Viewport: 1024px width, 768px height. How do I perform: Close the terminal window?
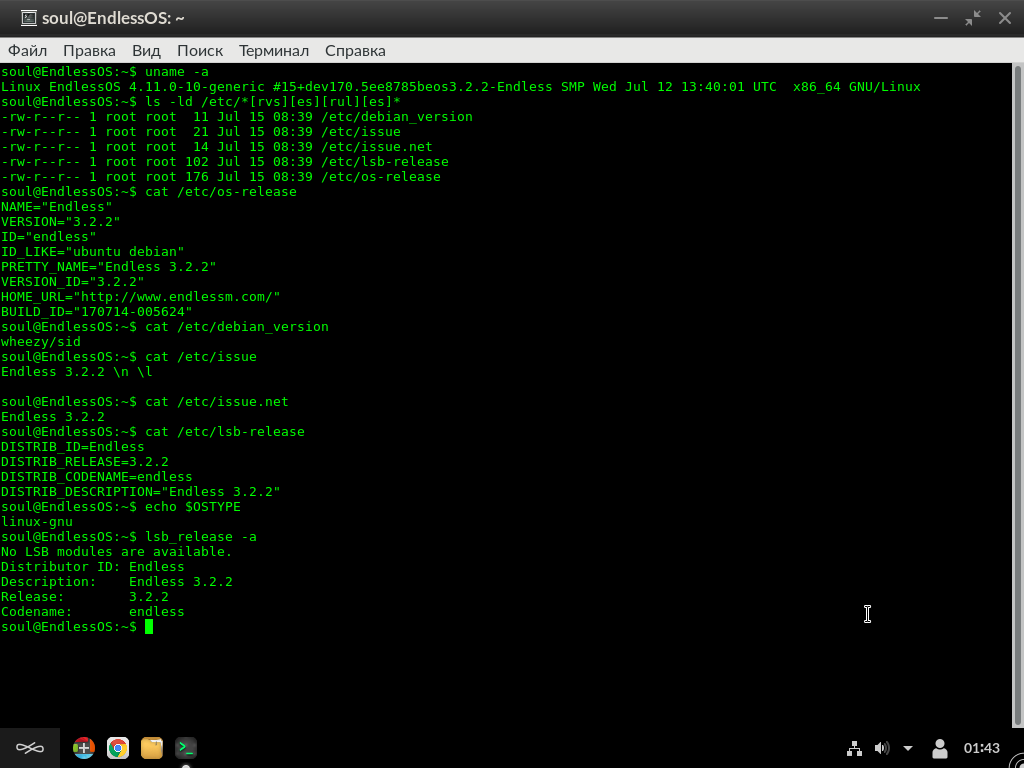pyautogui.click(x=1005, y=18)
